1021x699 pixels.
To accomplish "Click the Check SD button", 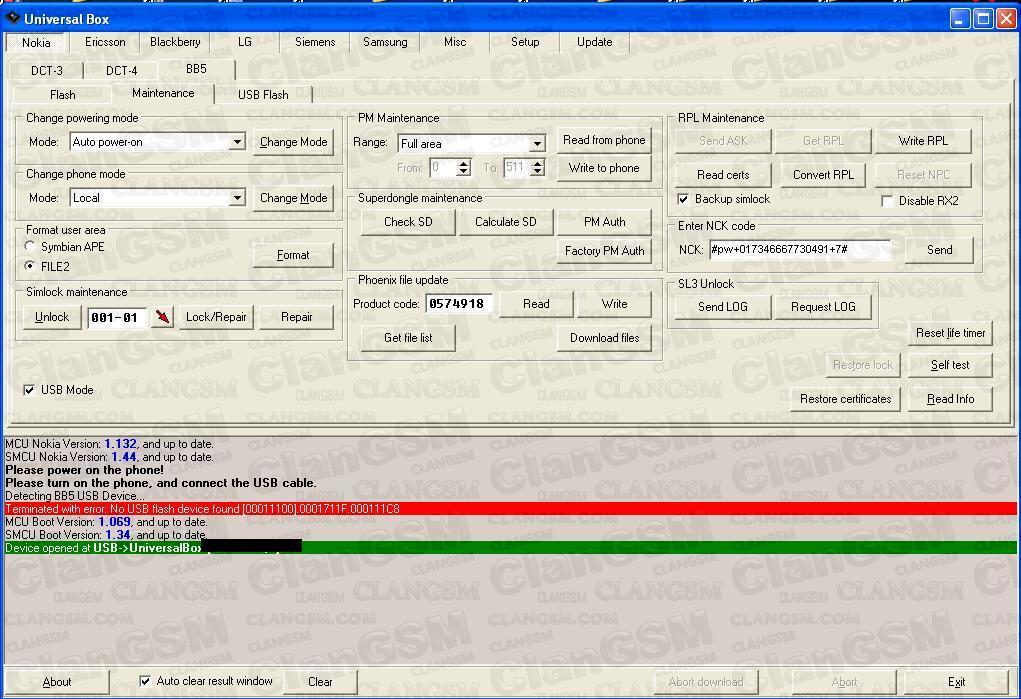I will [408, 222].
